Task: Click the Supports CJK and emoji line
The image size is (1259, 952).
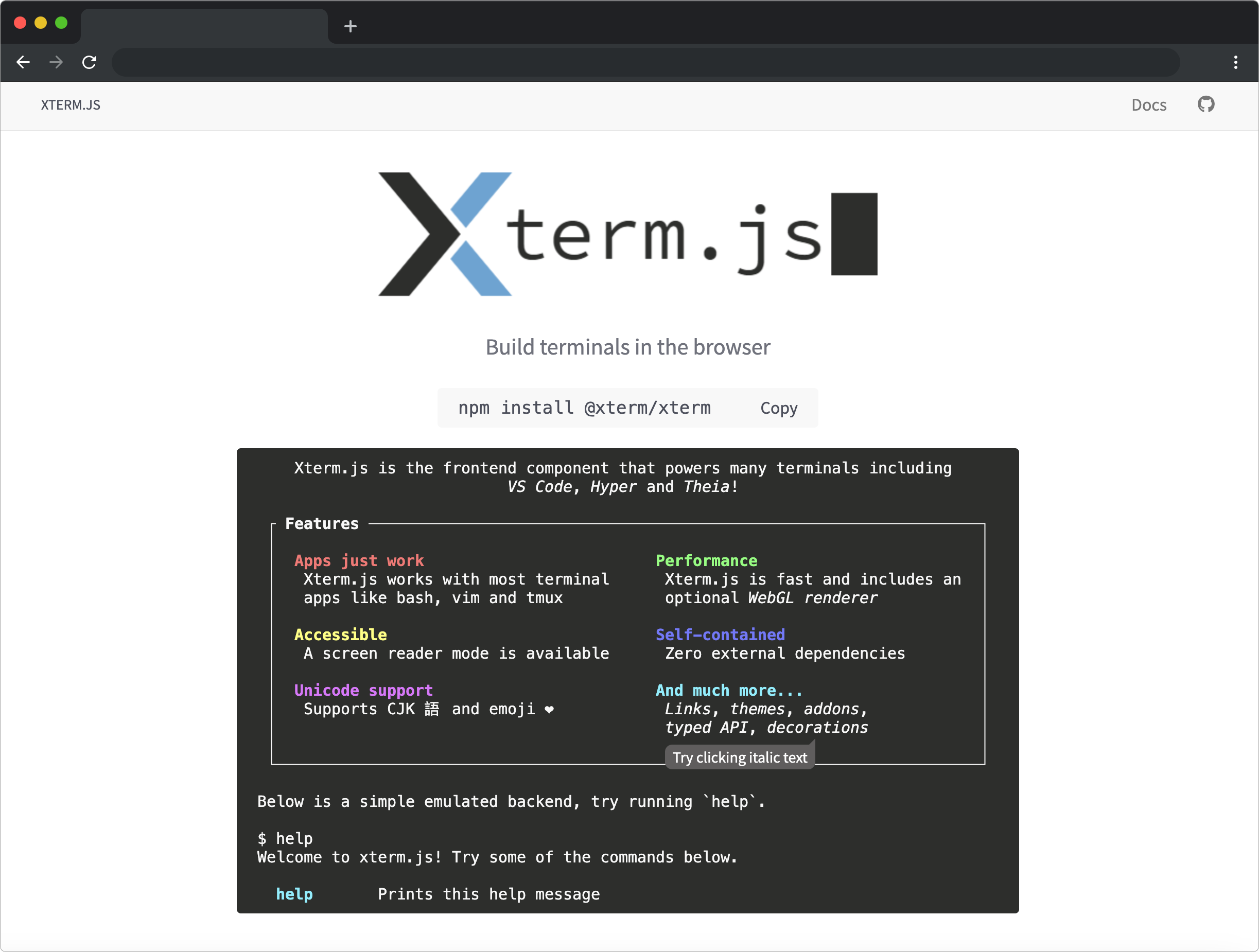Action: pyautogui.click(x=429, y=709)
